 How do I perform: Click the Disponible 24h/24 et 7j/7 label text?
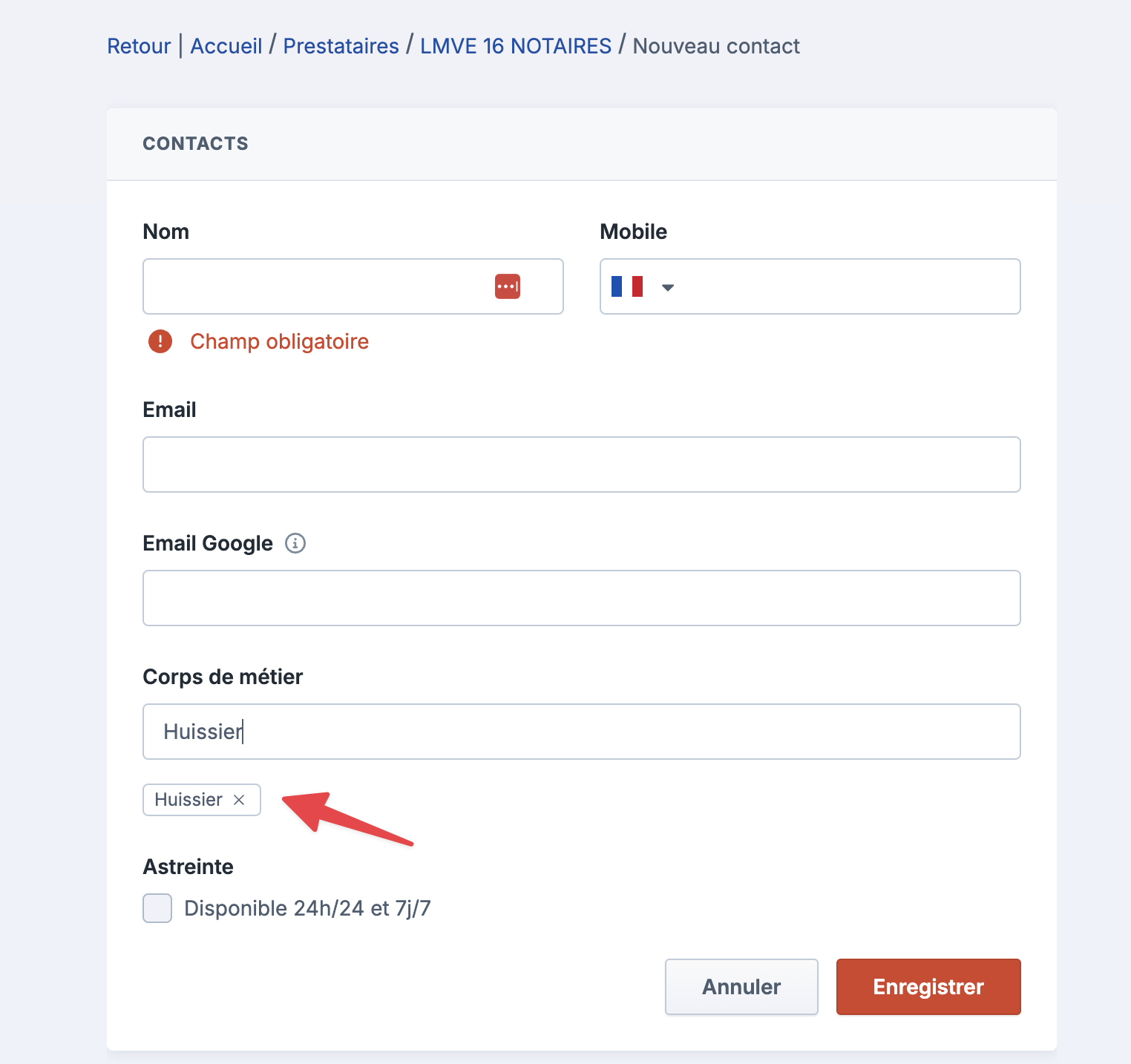[307, 908]
